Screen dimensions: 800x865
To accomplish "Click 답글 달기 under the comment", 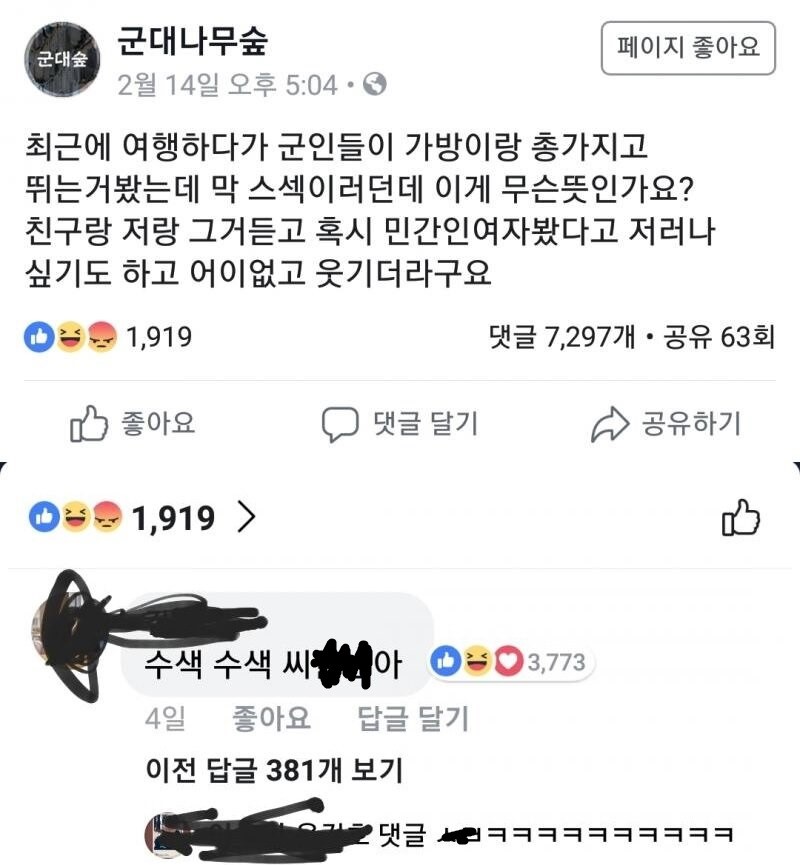I will click(414, 718).
